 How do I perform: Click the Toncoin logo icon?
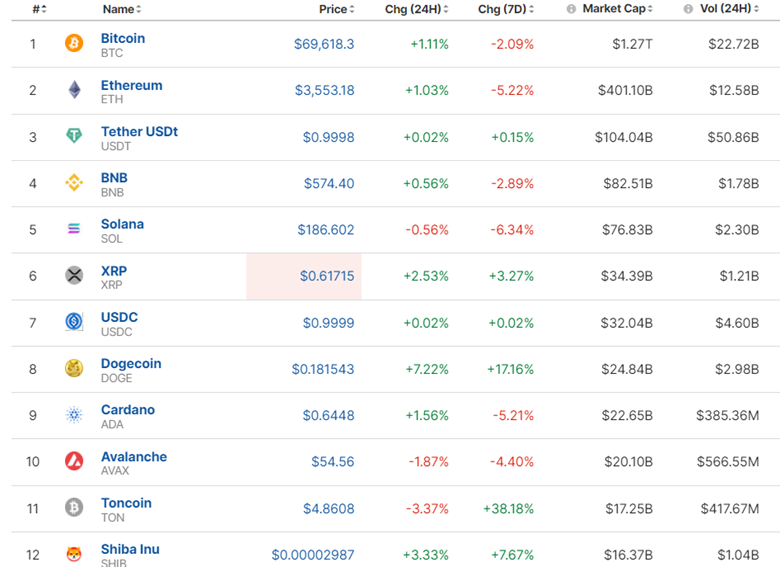[x=74, y=507]
